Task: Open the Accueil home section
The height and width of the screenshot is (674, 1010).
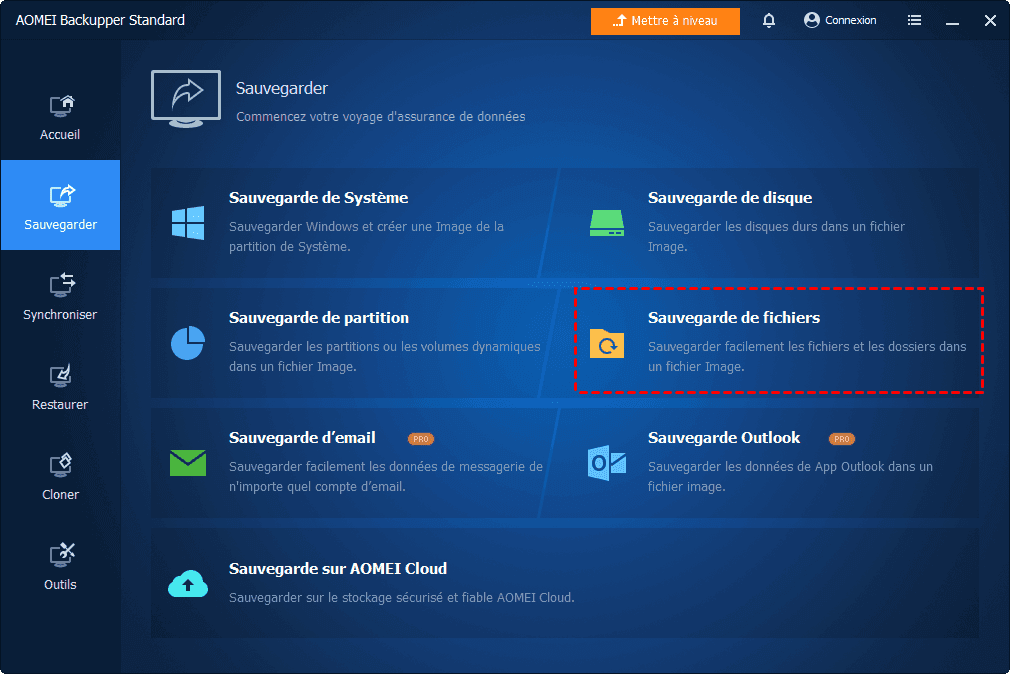Action: 60,117
